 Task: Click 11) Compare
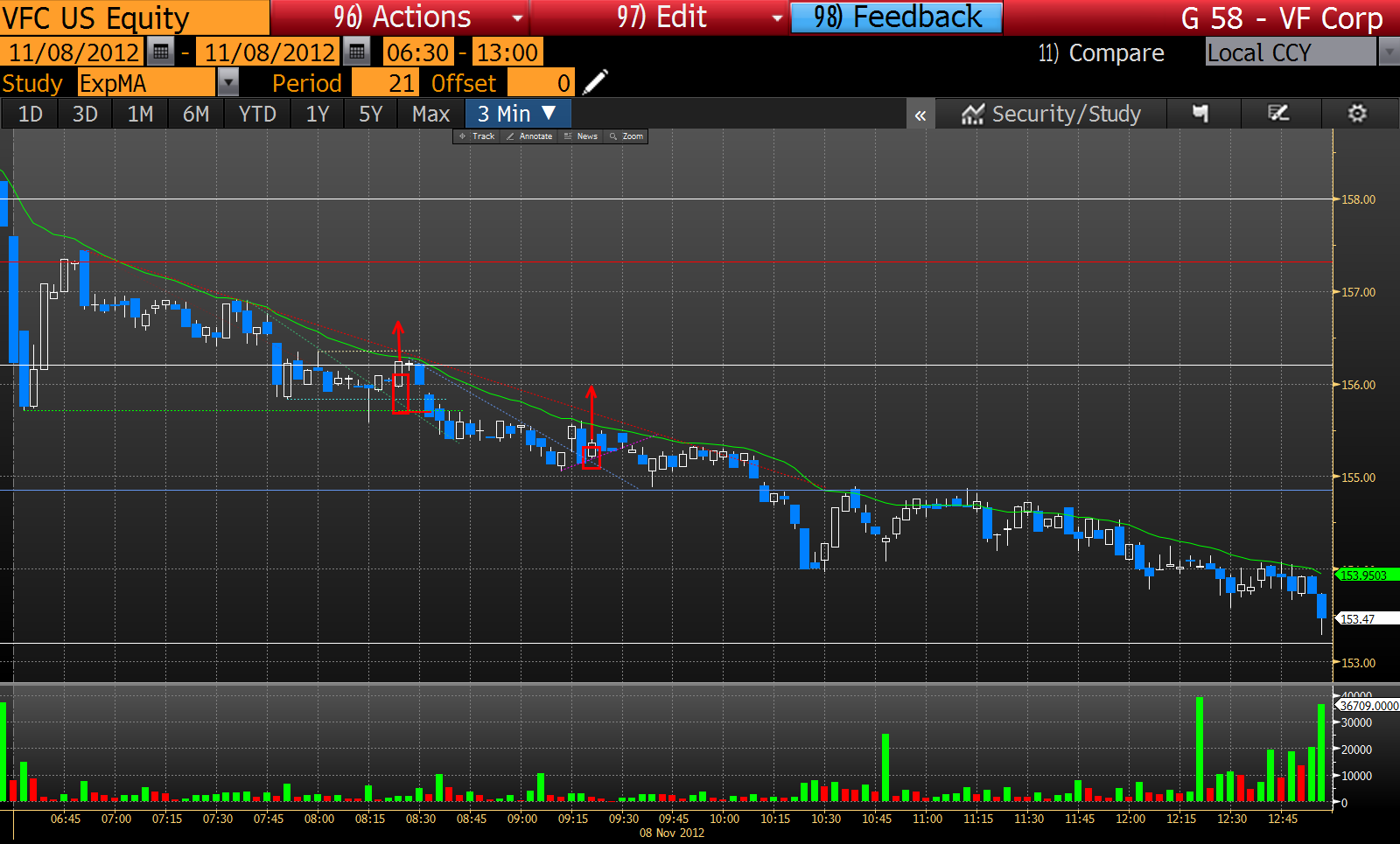(x=1101, y=53)
